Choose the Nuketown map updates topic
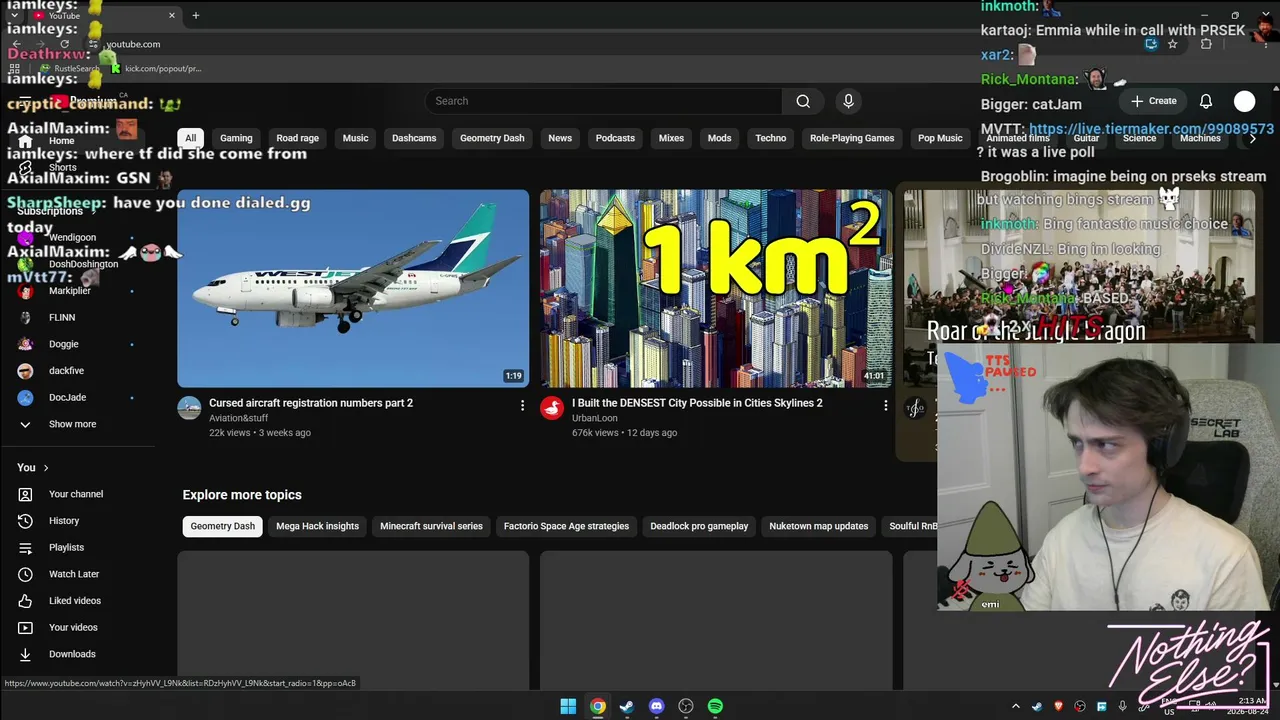 click(819, 526)
